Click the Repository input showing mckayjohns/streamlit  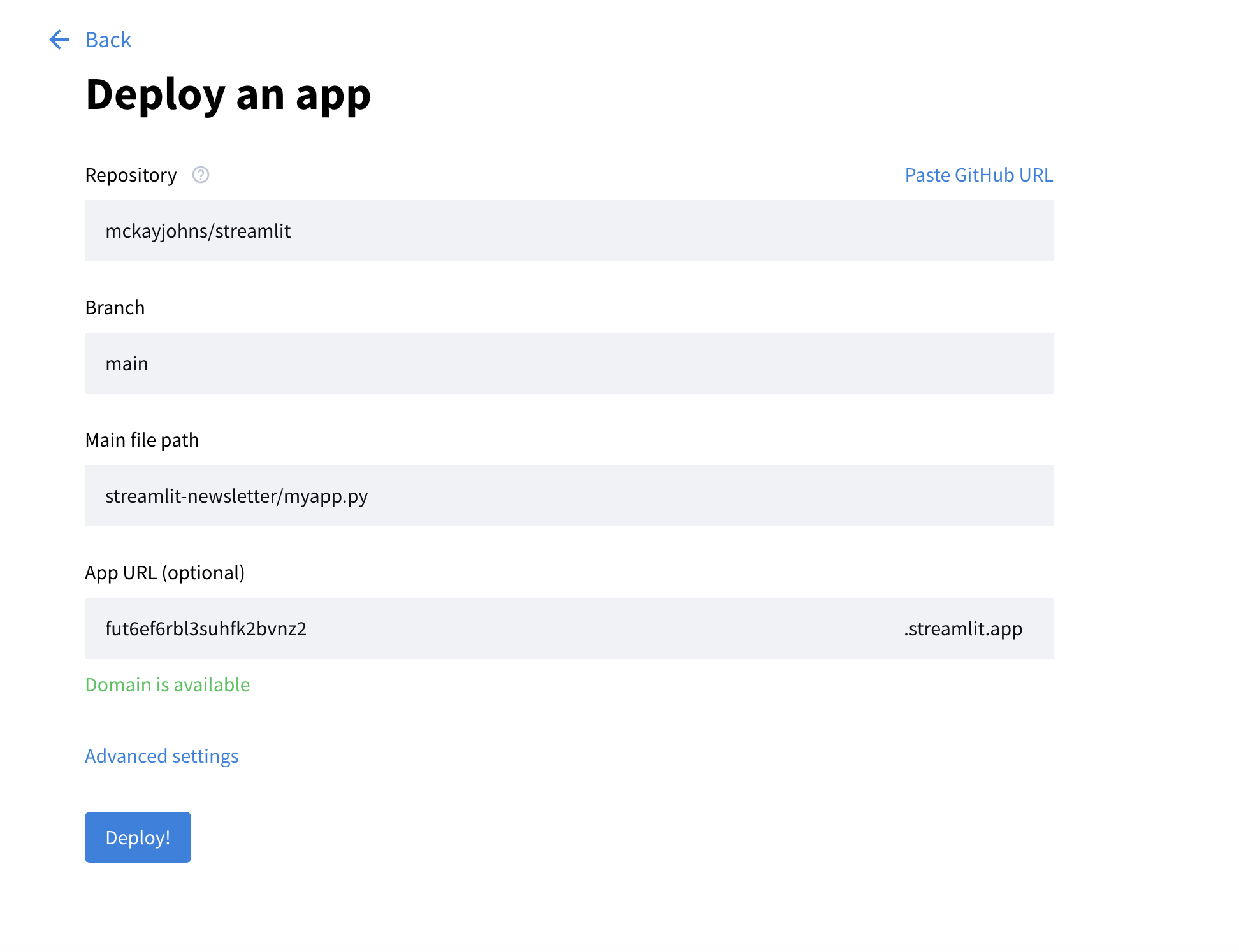point(569,231)
